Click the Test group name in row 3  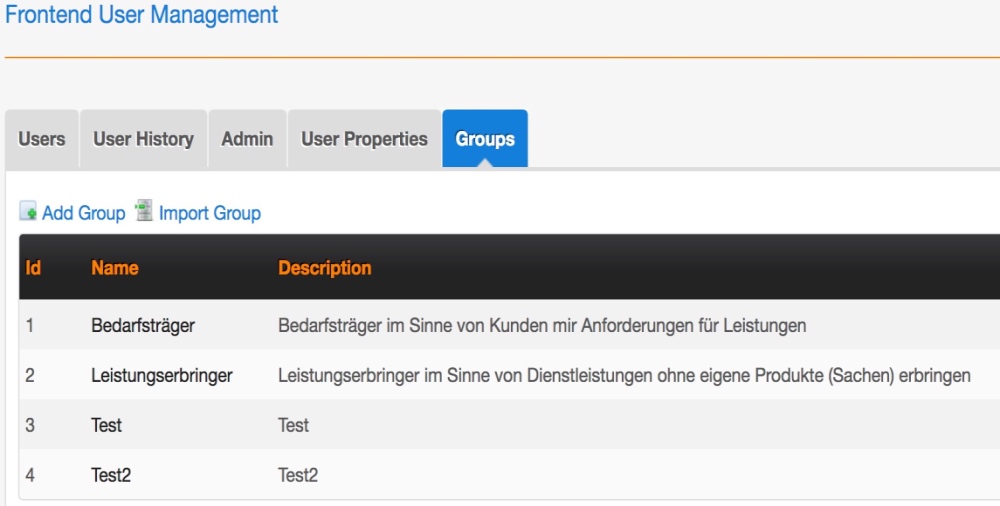point(106,426)
